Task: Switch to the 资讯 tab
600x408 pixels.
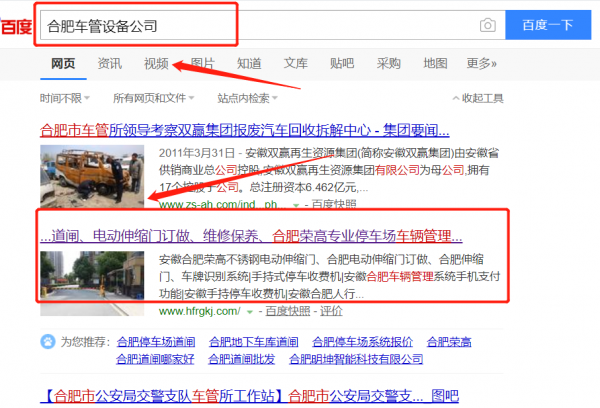Action: tap(110, 64)
